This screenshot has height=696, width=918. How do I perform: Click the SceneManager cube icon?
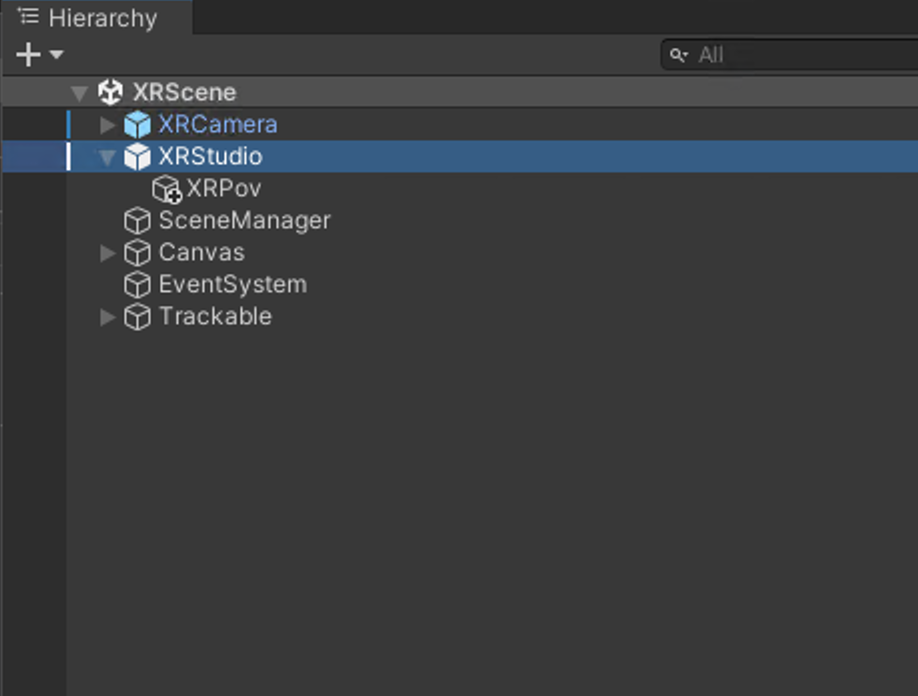click(x=138, y=221)
